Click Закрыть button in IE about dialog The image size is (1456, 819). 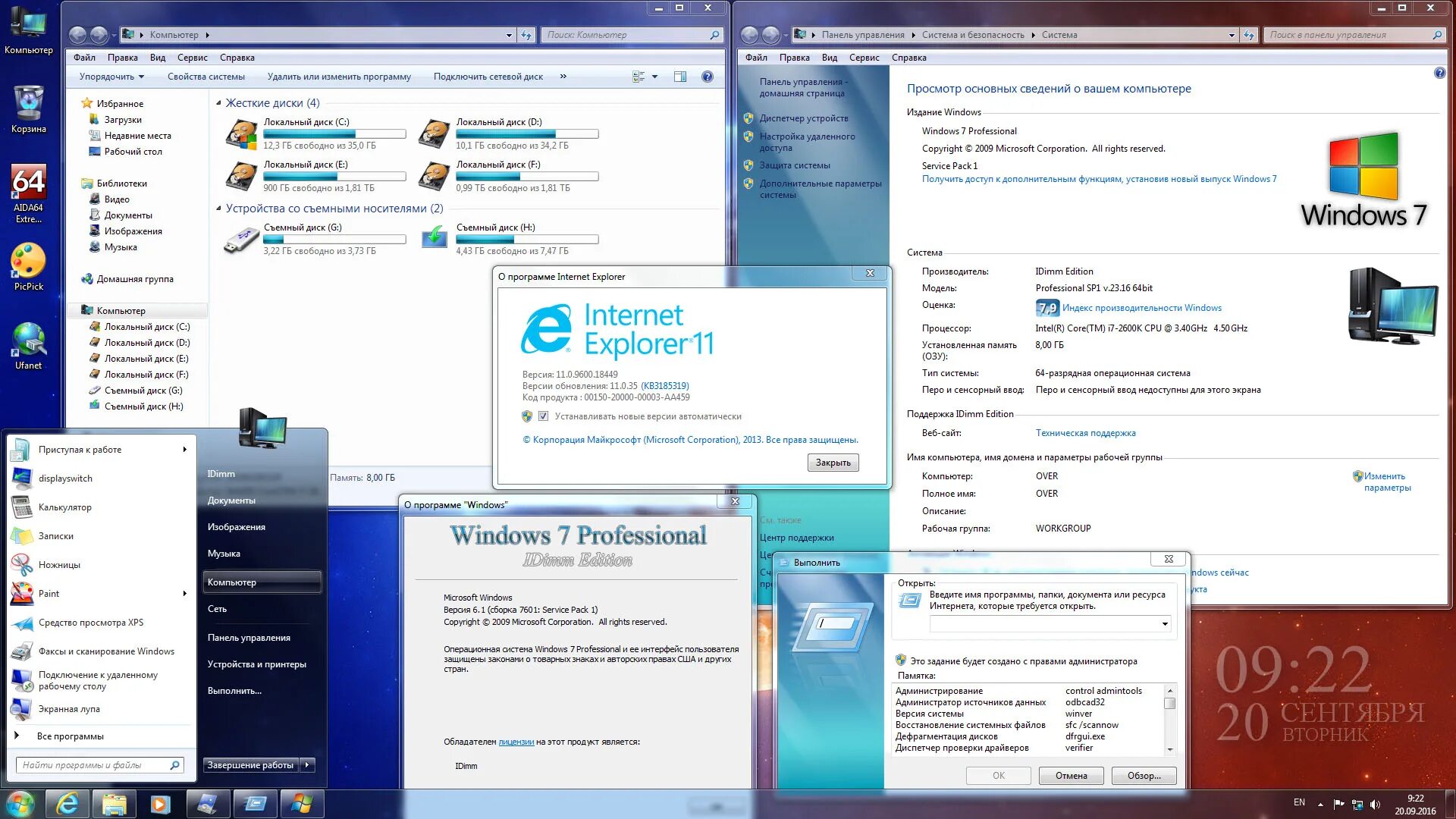pyautogui.click(x=833, y=463)
